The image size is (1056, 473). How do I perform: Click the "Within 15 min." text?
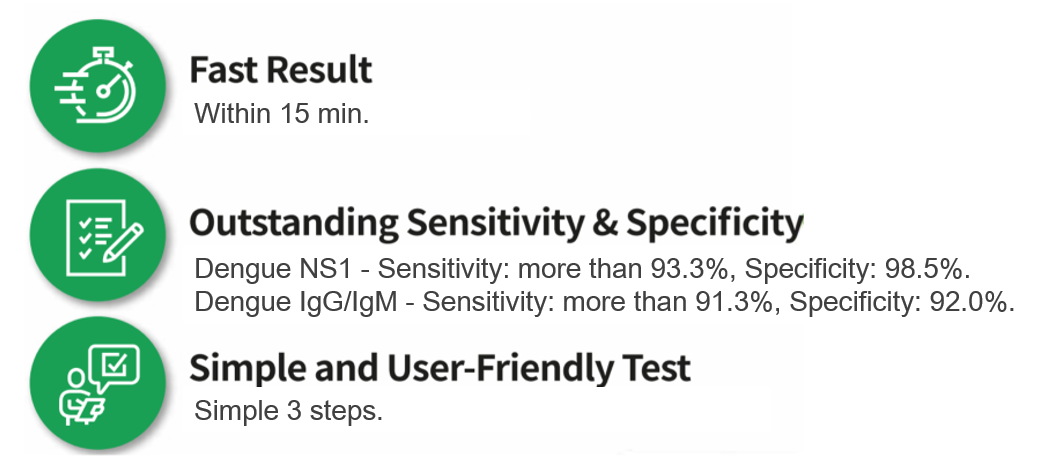(x=282, y=113)
